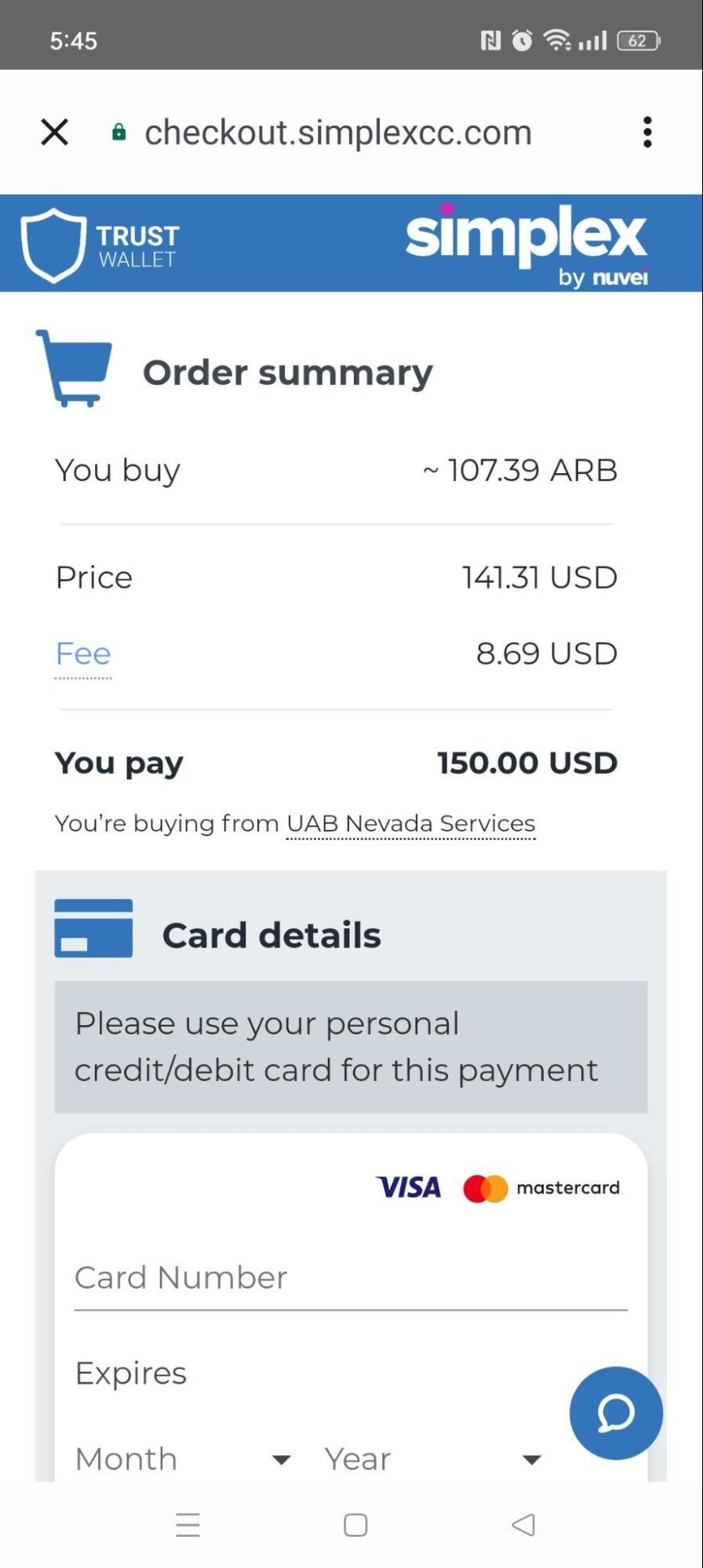Tap the secure padlock icon
703x1568 pixels.
pyautogui.click(x=119, y=133)
